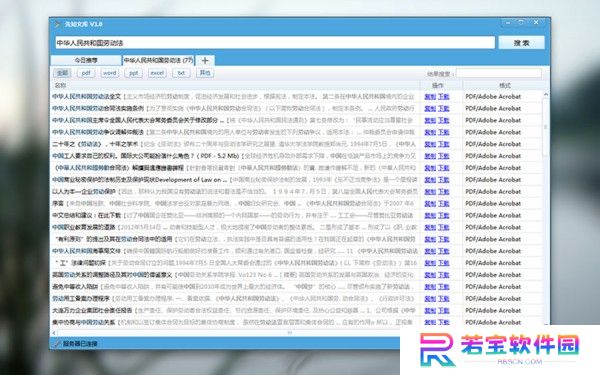The width and height of the screenshot is (600, 375).
Task: Download 劳动用工备案办理程序 document
Action: 444,298
